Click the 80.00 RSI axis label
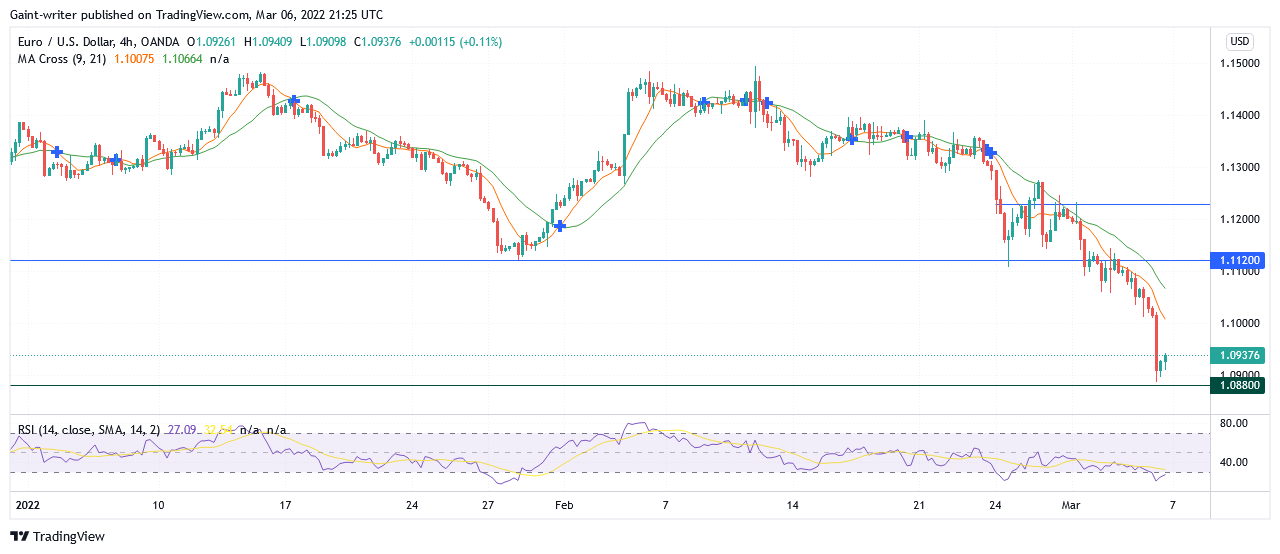 1233,424
